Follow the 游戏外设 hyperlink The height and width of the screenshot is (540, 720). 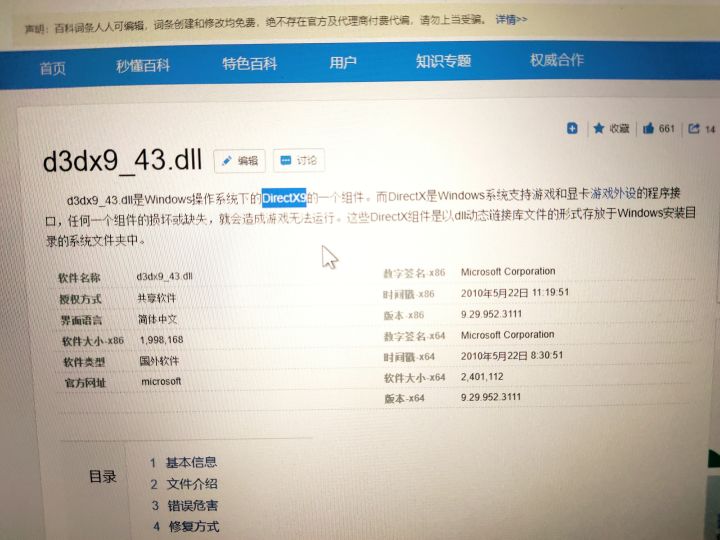(x=613, y=194)
